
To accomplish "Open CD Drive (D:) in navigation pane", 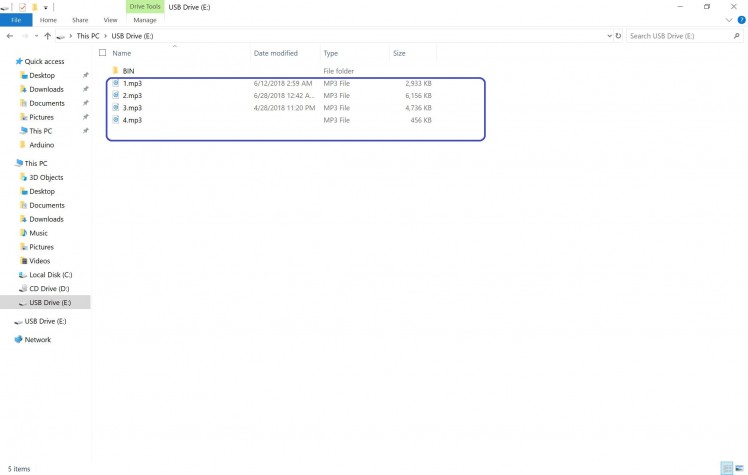I will pos(49,289).
